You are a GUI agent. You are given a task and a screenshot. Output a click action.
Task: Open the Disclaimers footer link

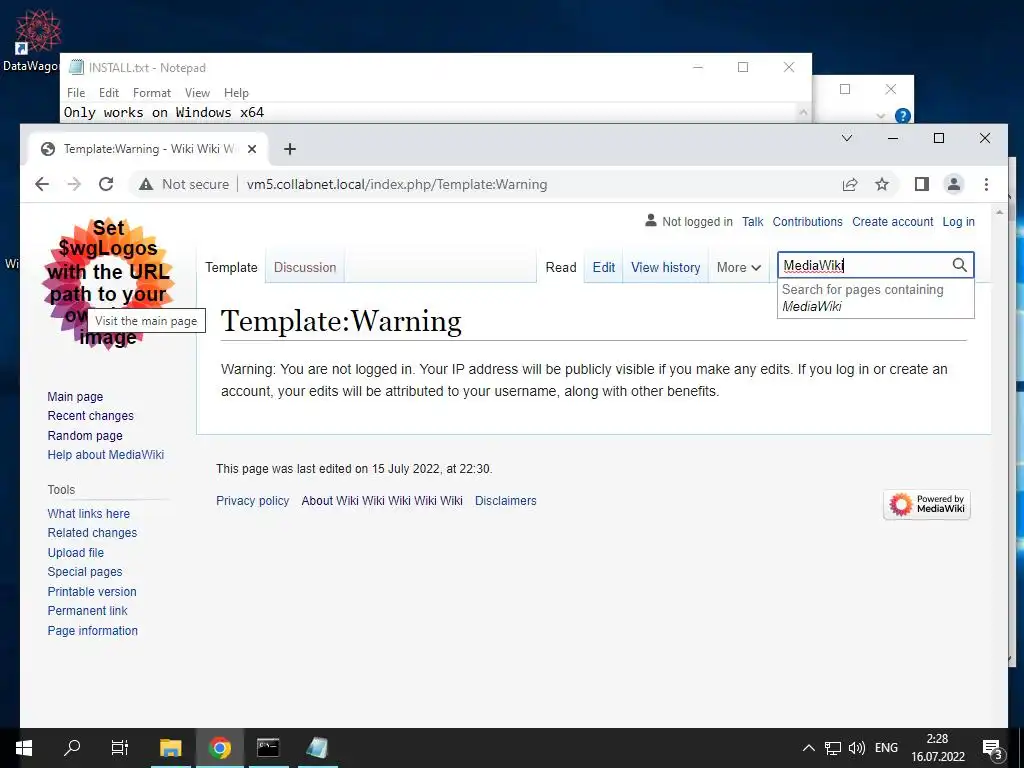(x=505, y=500)
